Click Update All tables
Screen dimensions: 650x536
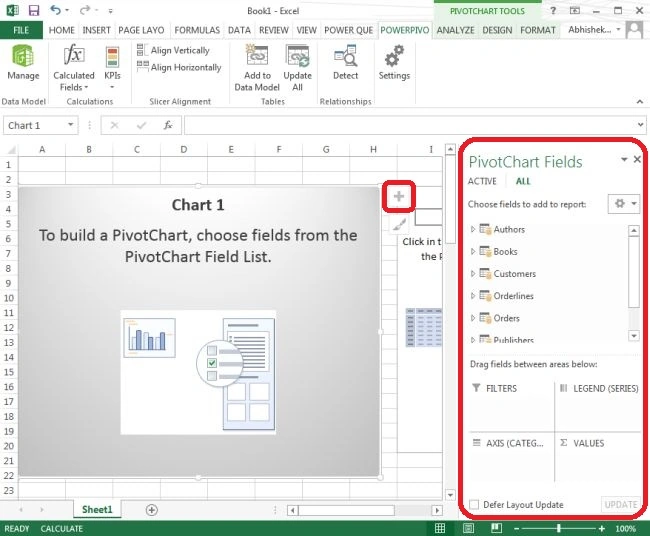(297, 68)
